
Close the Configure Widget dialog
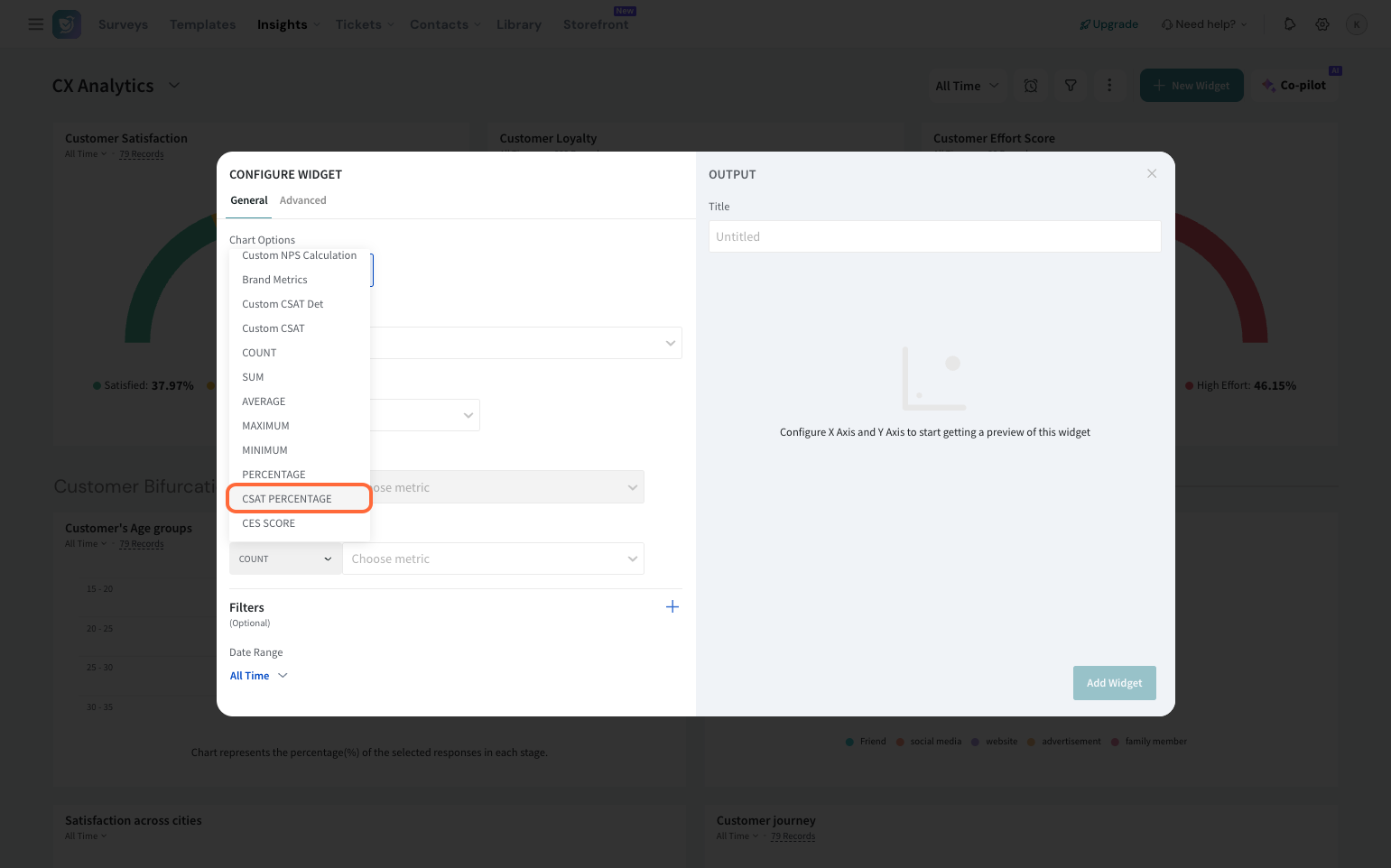[1152, 173]
